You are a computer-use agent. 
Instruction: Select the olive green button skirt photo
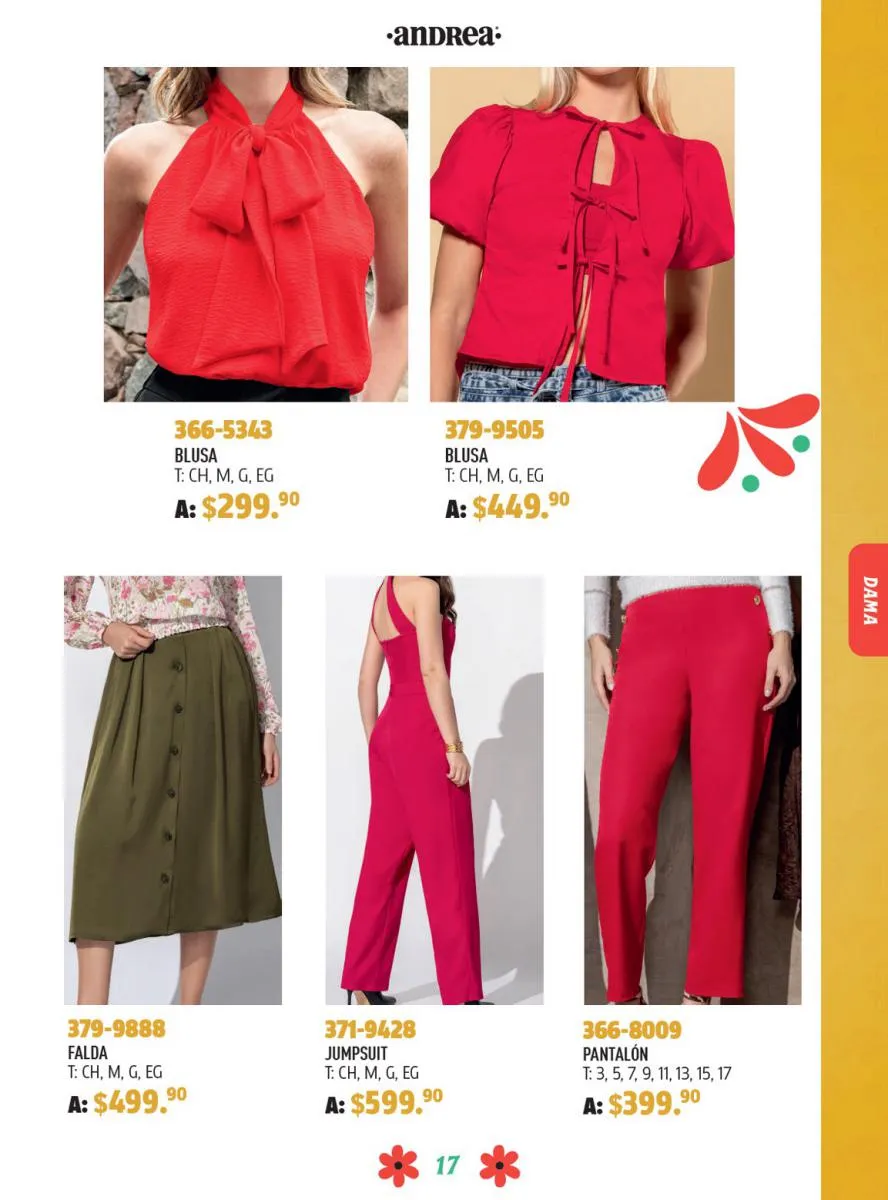173,790
